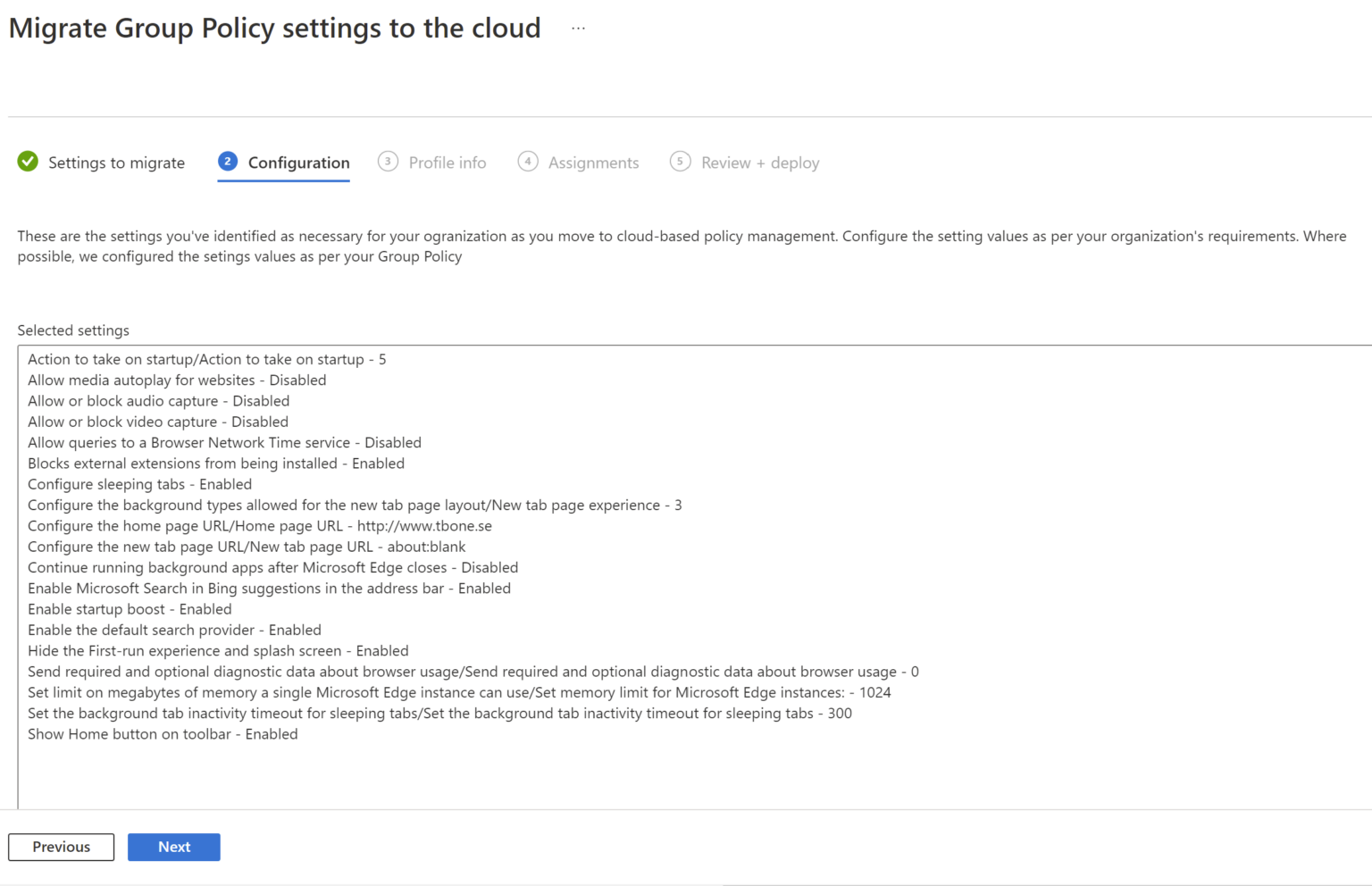Select the Blocks external extensions setting
Viewport: 1372px width, 886px height.
click(216, 463)
